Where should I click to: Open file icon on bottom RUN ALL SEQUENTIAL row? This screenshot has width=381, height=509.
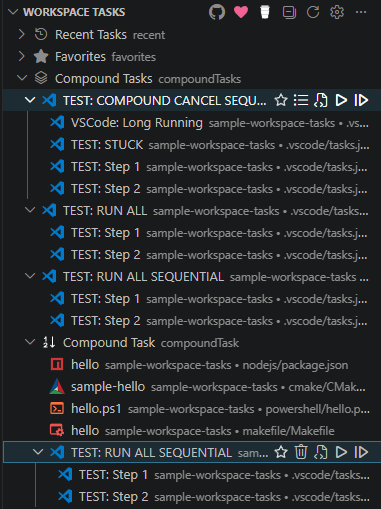click(321, 452)
